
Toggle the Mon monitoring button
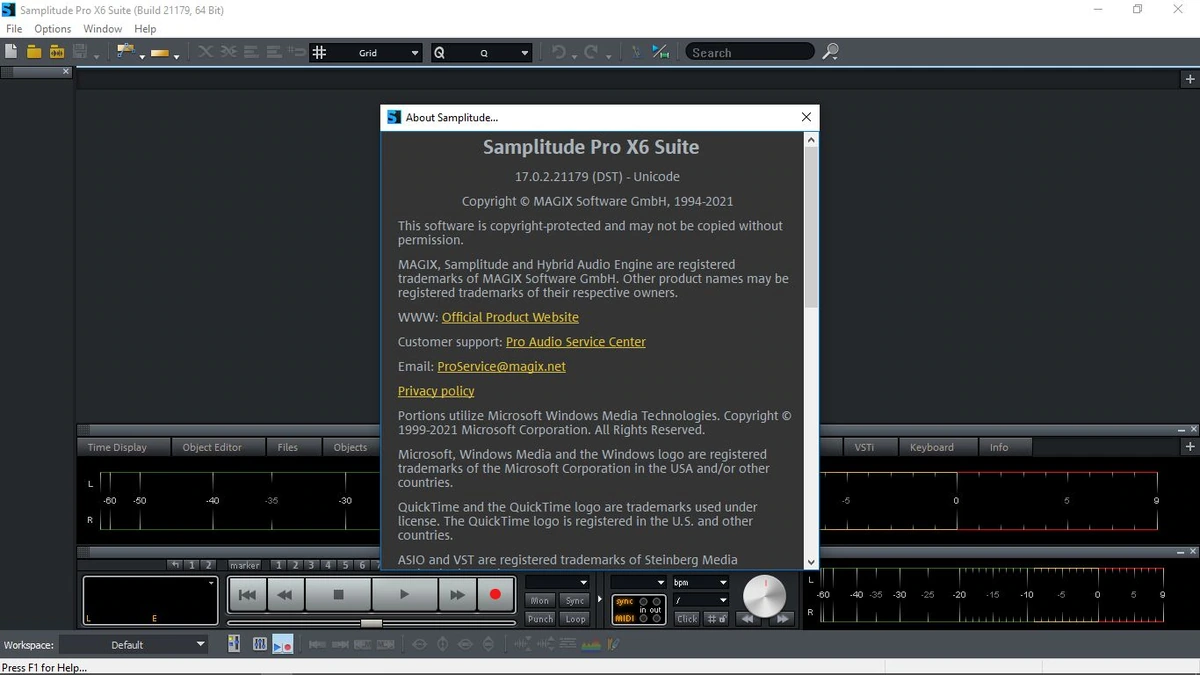point(540,601)
